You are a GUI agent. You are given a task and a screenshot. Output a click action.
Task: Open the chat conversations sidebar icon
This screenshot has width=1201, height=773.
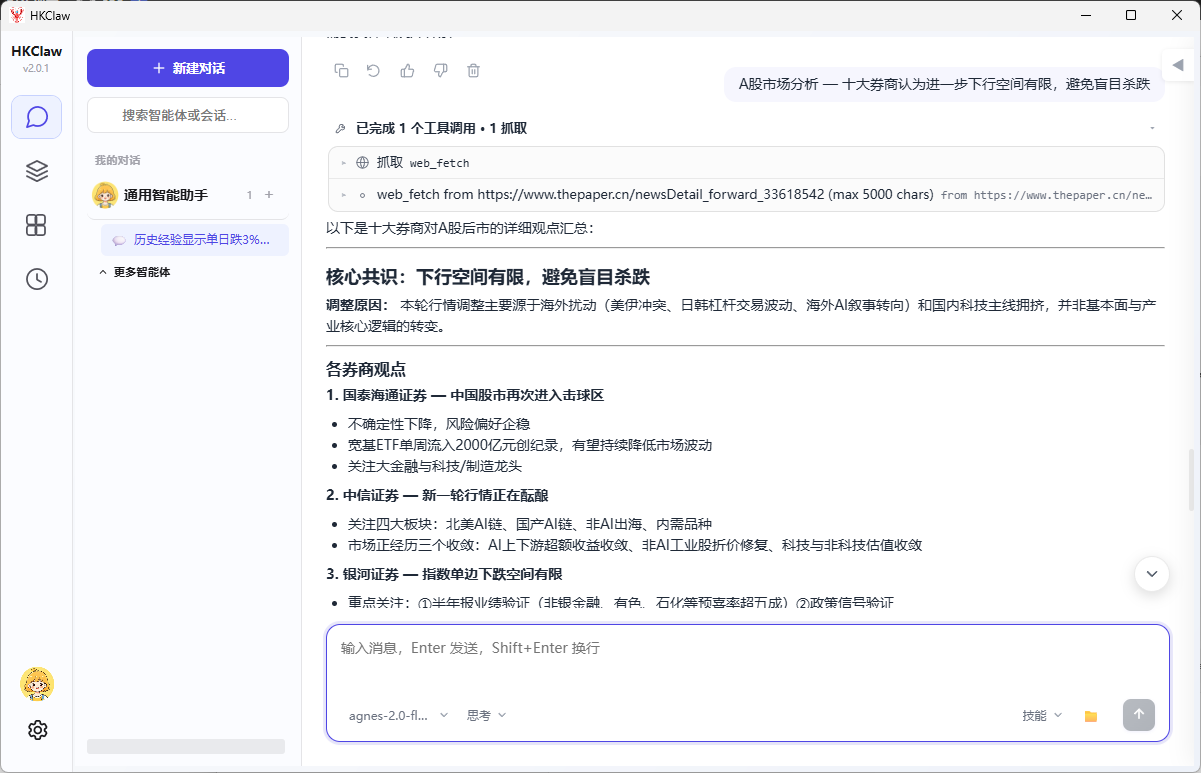point(37,117)
